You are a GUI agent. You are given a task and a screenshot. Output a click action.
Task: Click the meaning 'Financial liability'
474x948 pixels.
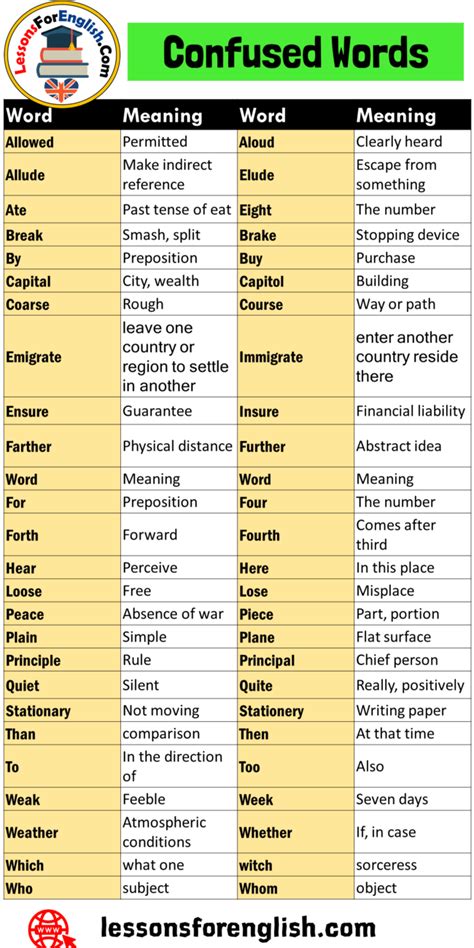(411, 411)
